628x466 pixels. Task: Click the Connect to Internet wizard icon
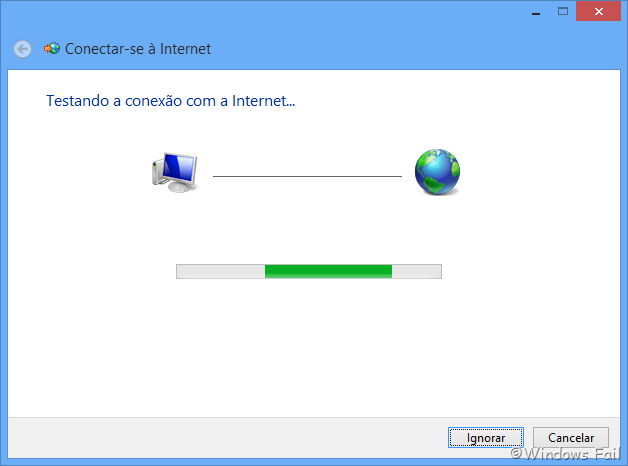pos(52,48)
